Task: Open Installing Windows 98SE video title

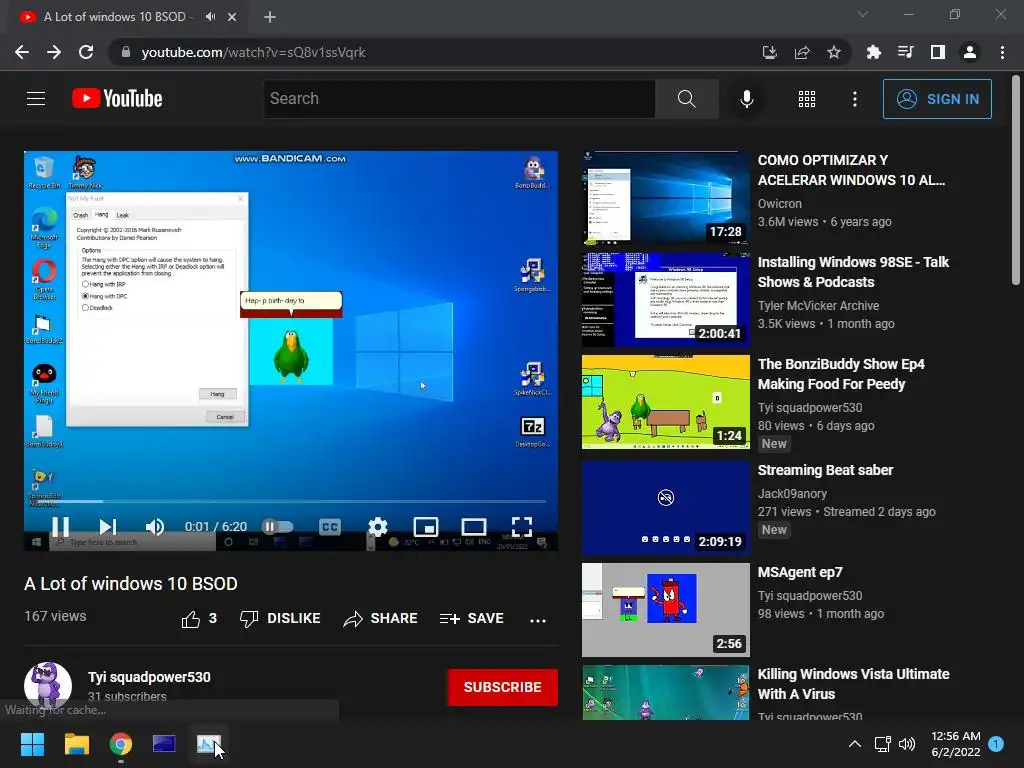Action: tap(853, 272)
